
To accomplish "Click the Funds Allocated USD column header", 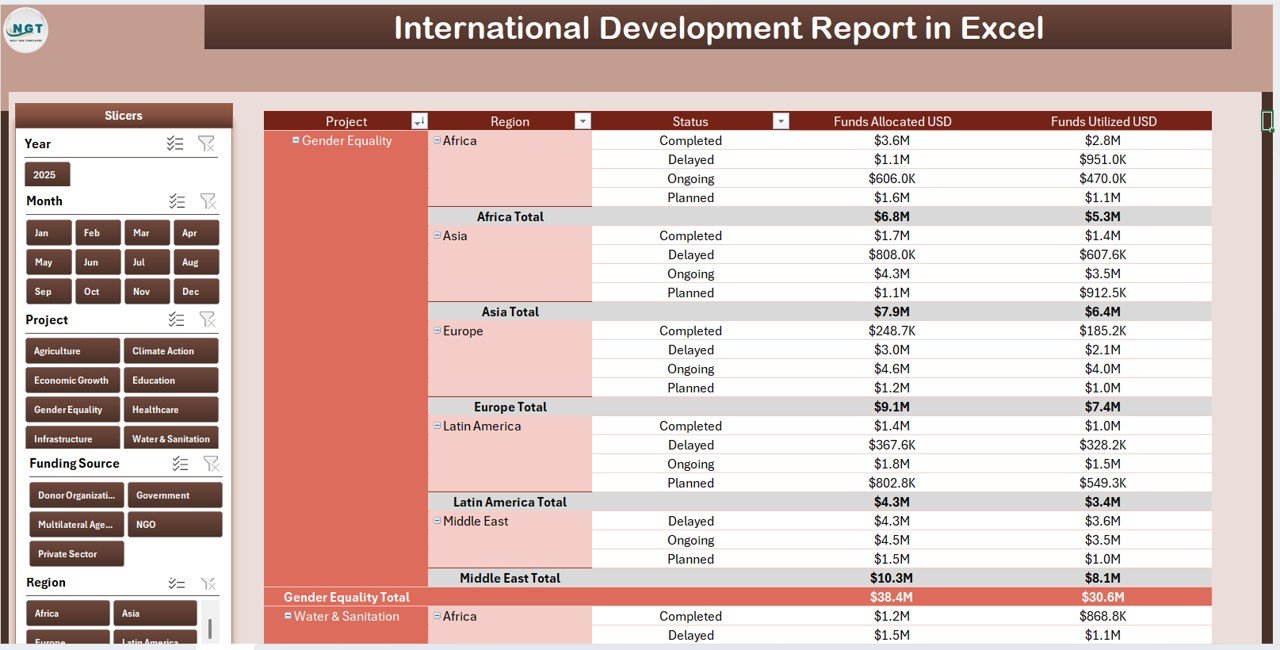I will coord(892,121).
